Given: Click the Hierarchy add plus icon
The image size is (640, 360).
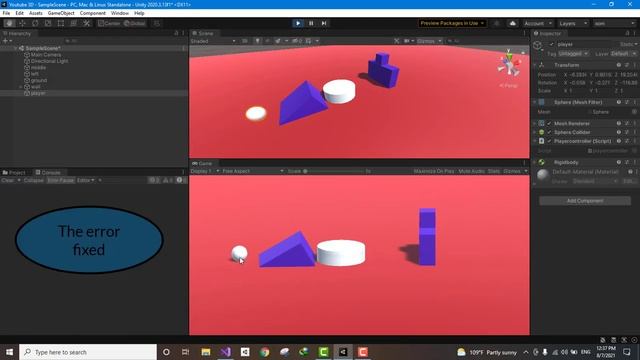Looking at the screenshot, I should tap(5, 41).
